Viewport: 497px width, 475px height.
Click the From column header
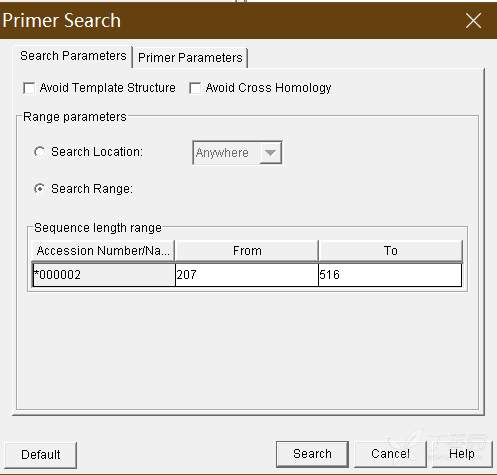[x=247, y=251]
